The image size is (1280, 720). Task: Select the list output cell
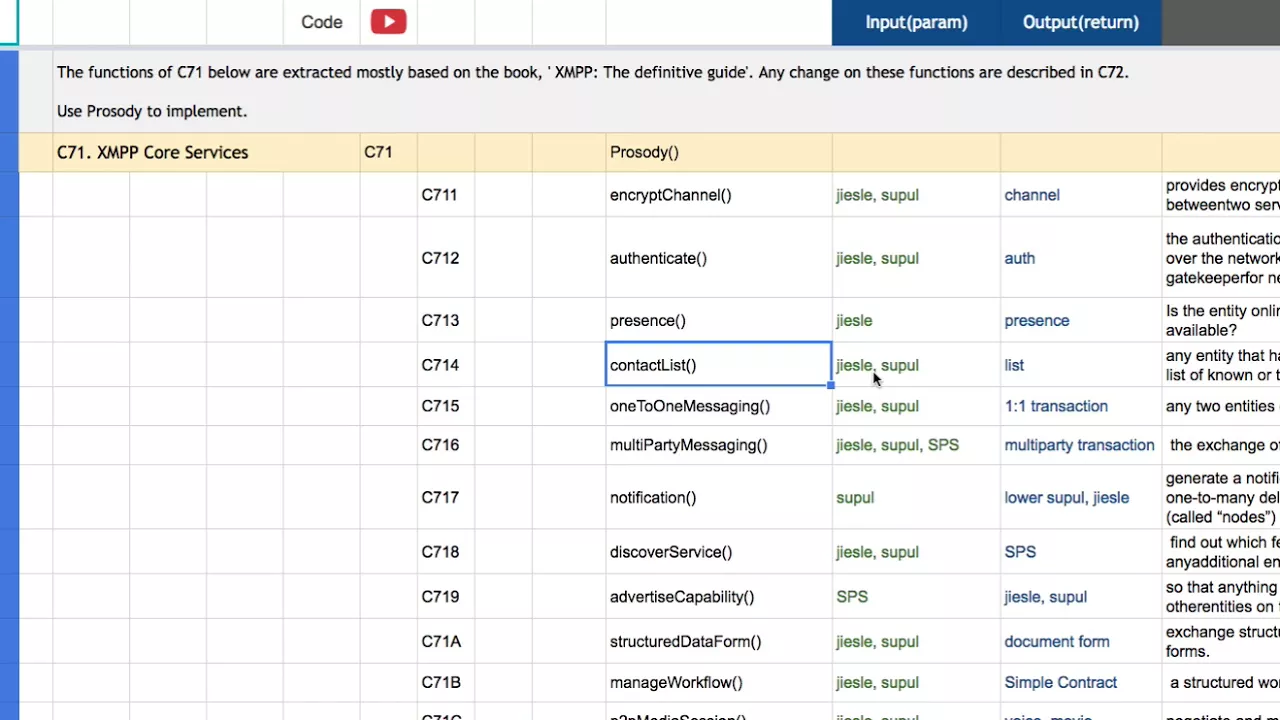(1081, 365)
